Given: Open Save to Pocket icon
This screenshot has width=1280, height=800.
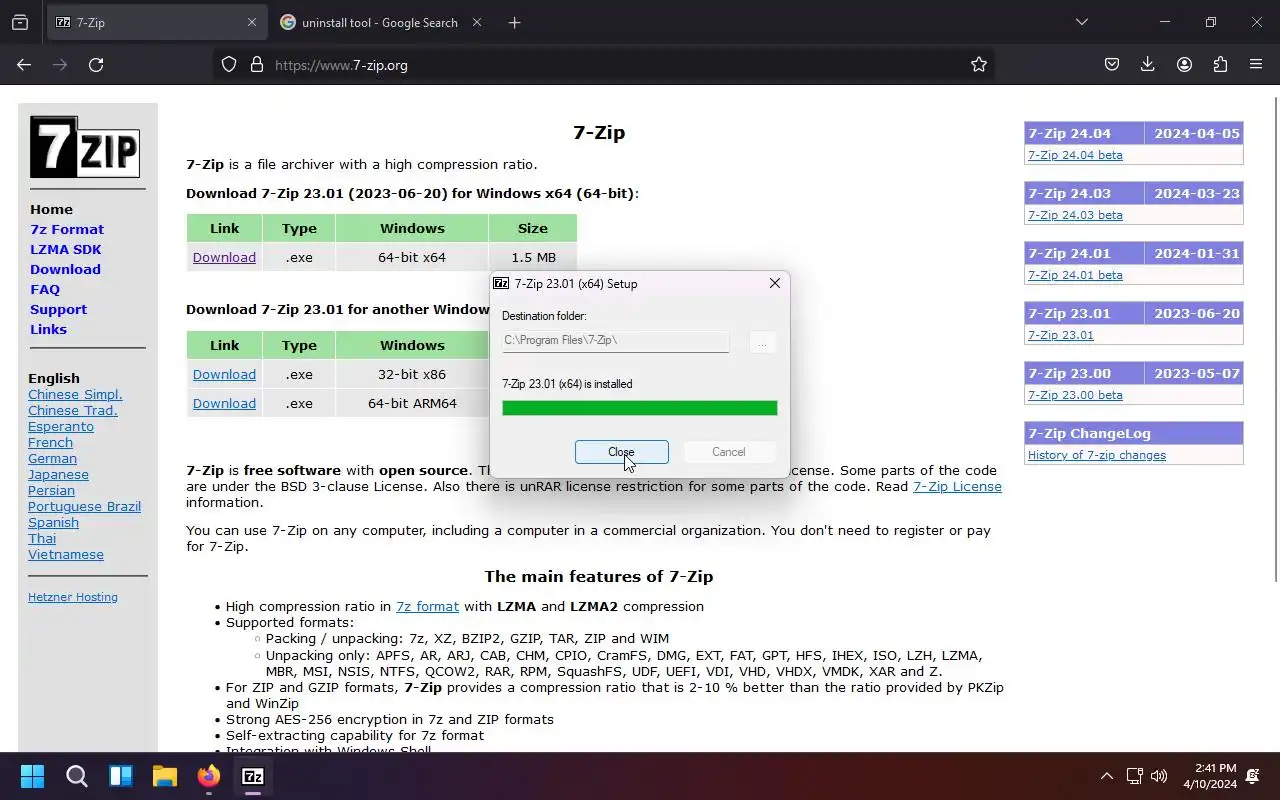Looking at the screenshot, I should pos(1112,64).
